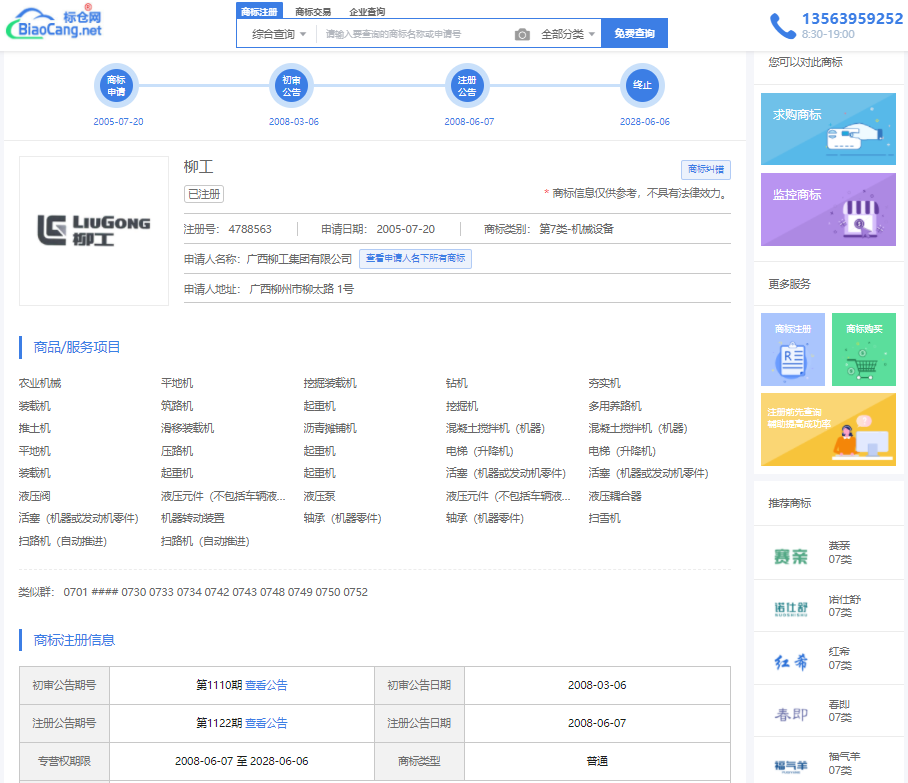This screenshot has width=908, height=783.
Task: Click the 柳工 trademark title
Action: click(x=199, y=167)
